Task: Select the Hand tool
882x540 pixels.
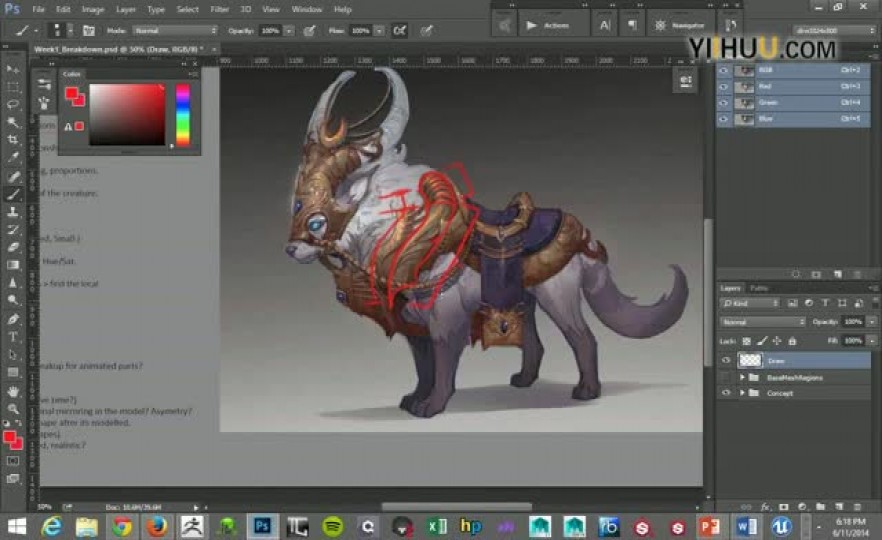Action: pos(12,391)
